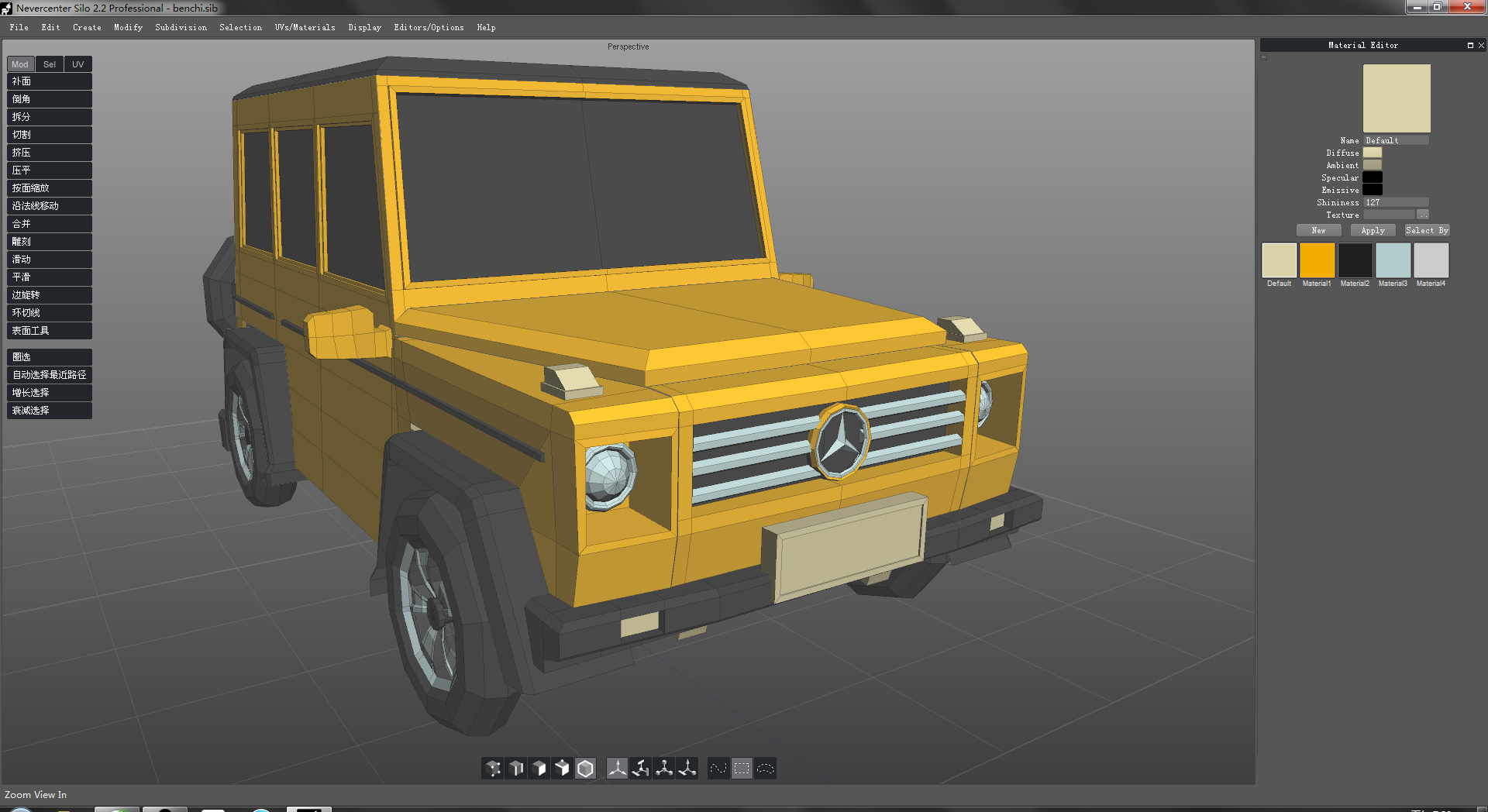Click the 表面工具 surface tool button
The width and height of the screenshot is (1488, 812).
[x=50, y=331]
